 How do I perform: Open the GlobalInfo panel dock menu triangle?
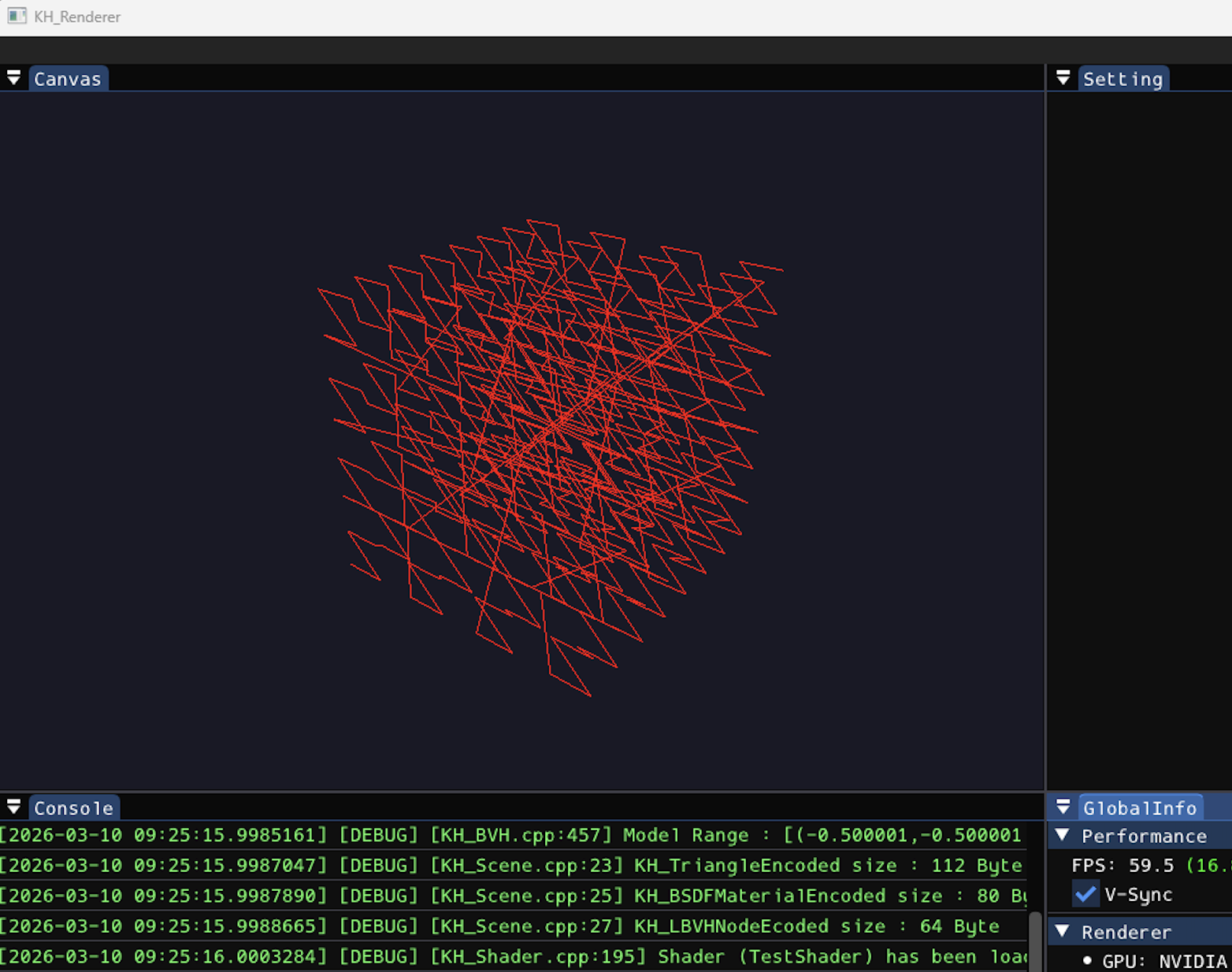click(1063, 807)
